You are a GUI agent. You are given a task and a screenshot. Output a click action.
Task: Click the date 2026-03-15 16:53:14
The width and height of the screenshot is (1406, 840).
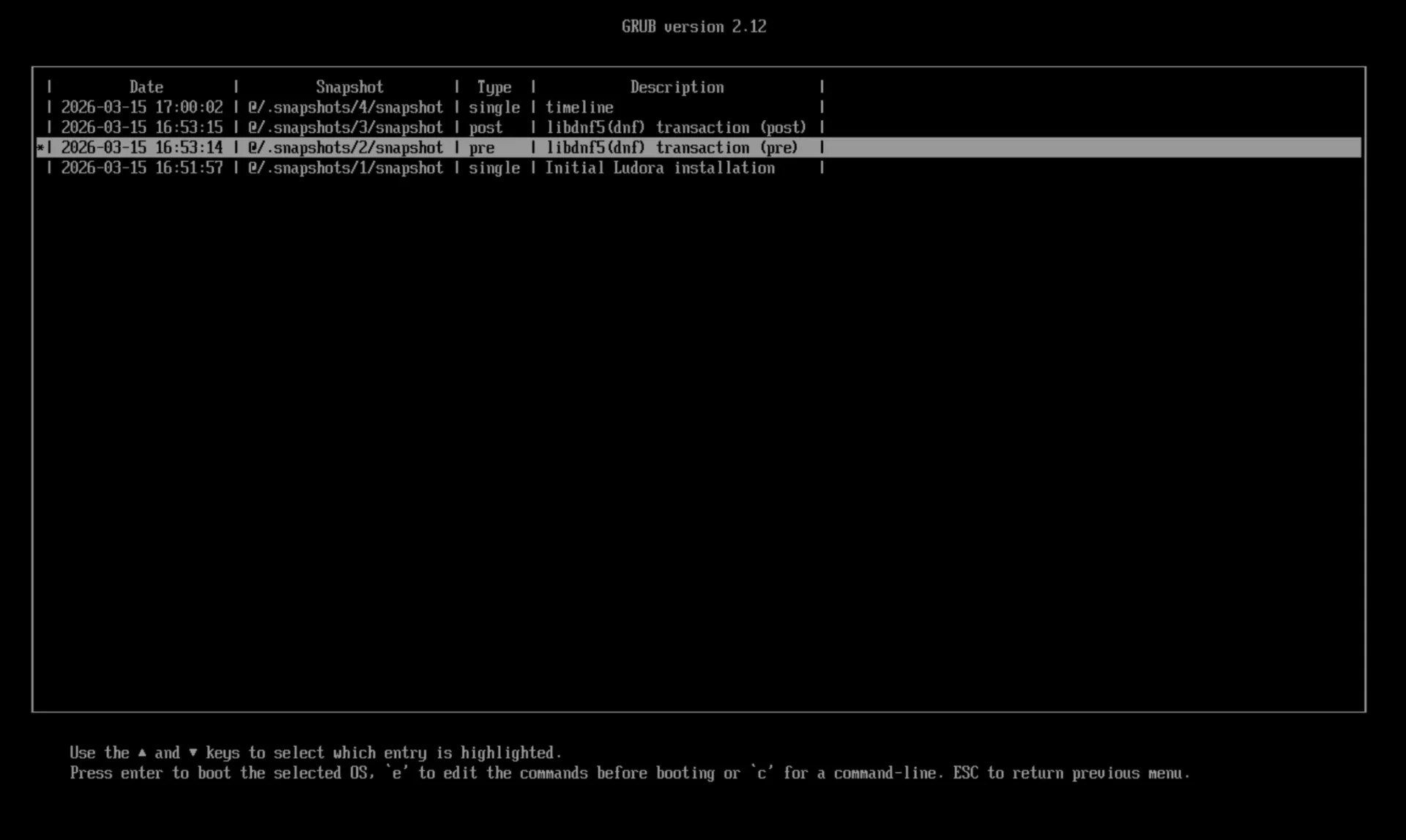142,148
